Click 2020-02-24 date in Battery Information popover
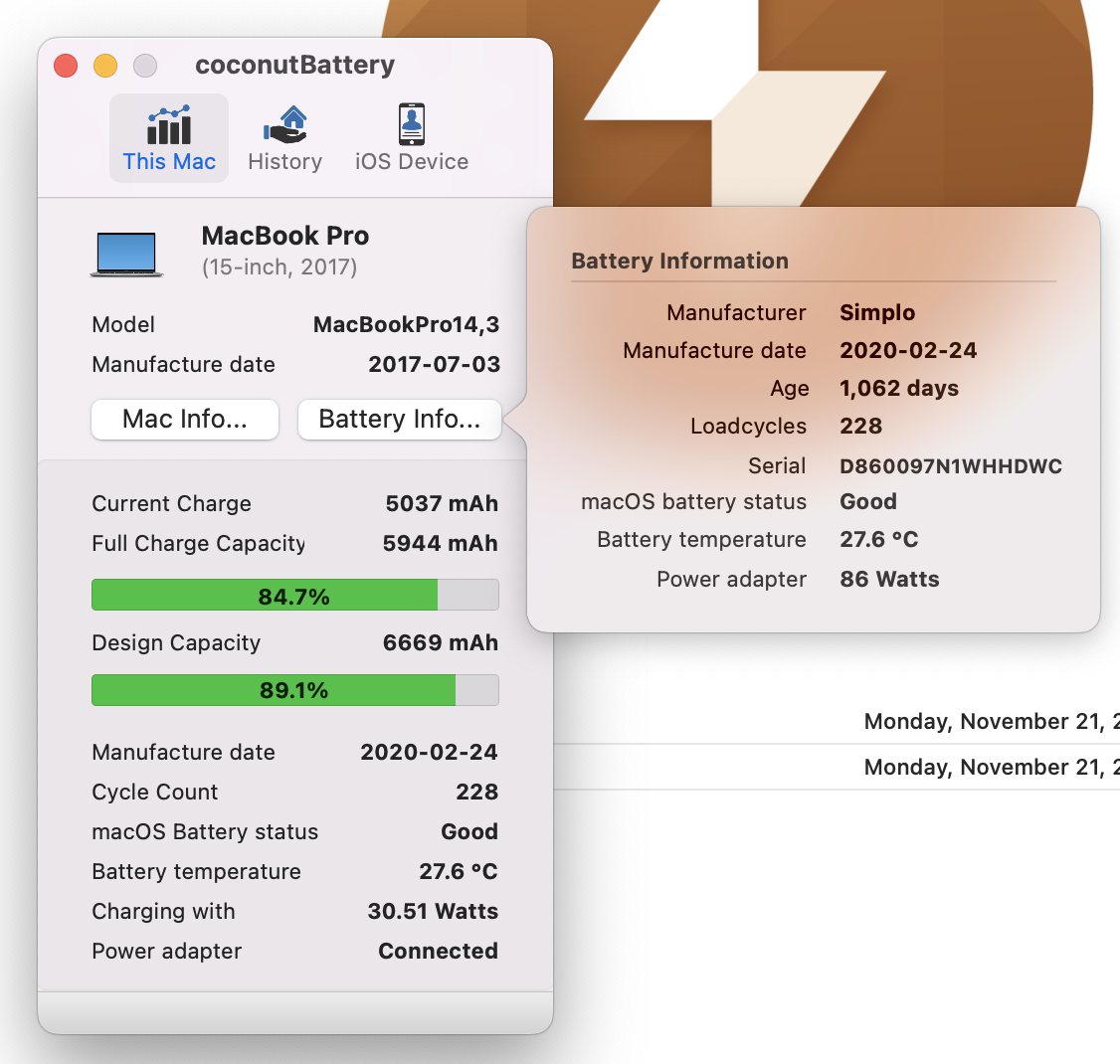 (908, 351)
